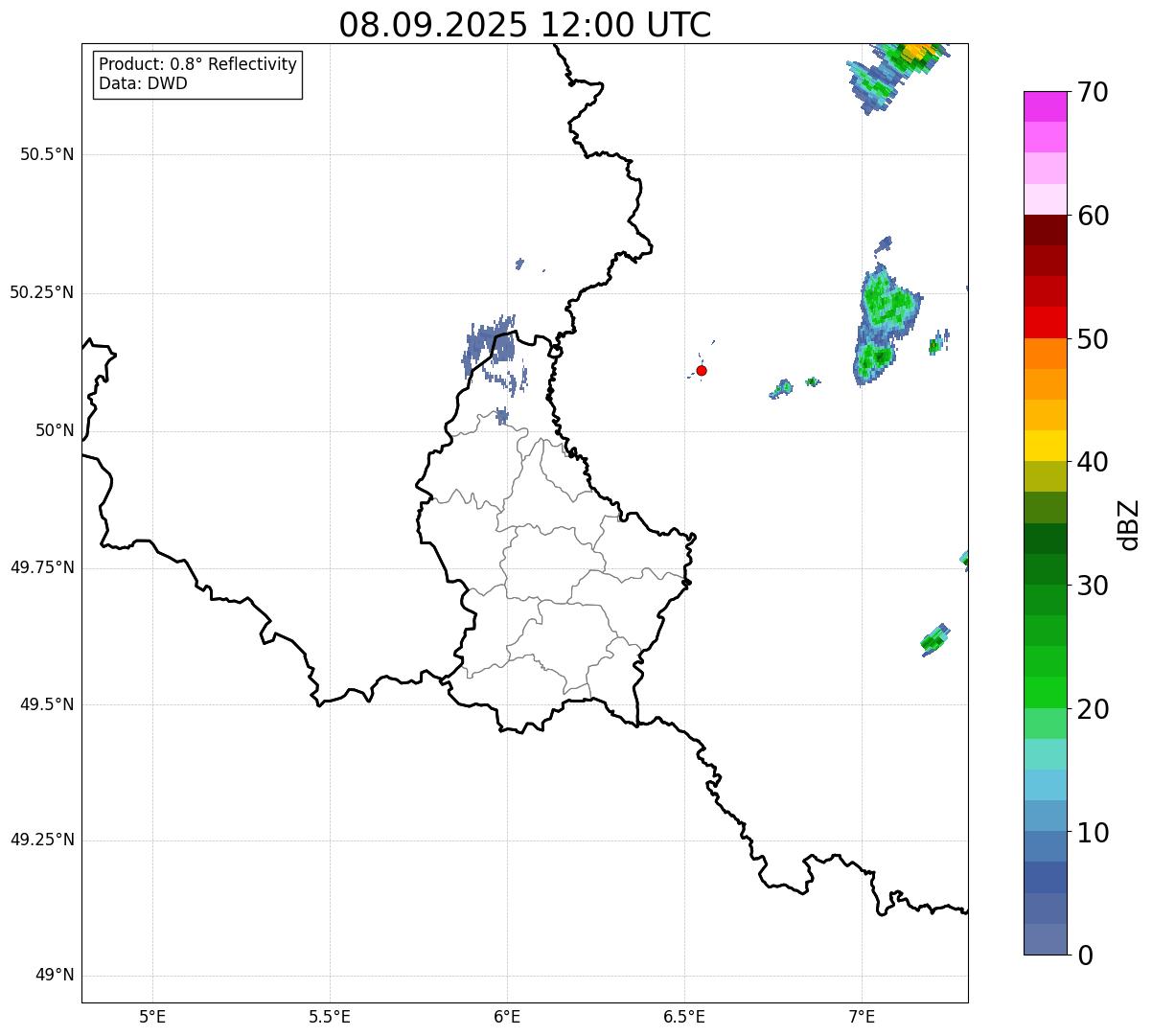
Task: Click the 6°E longitude label
Action: (507, 1017)
